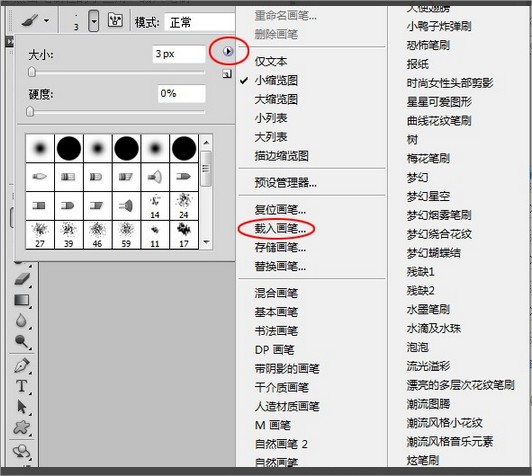Select the spatter brush labeled 39
Screen dimensions: 532x476
pos(69,235)
